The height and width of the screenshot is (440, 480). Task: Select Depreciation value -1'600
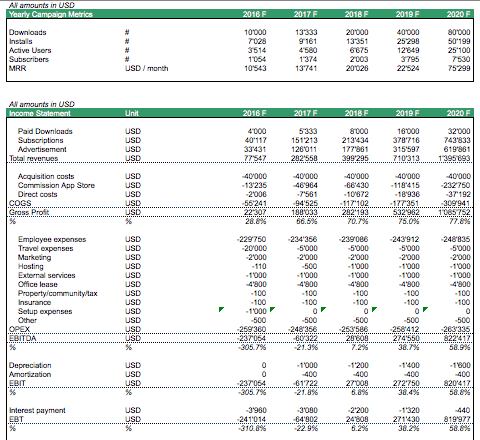pyautogui.click(x=460, y=365)
